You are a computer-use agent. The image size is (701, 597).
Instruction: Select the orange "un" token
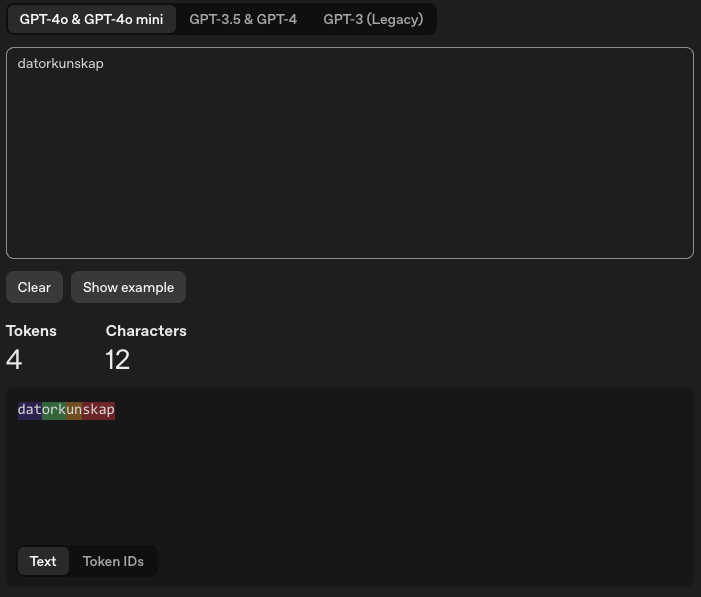74,410
